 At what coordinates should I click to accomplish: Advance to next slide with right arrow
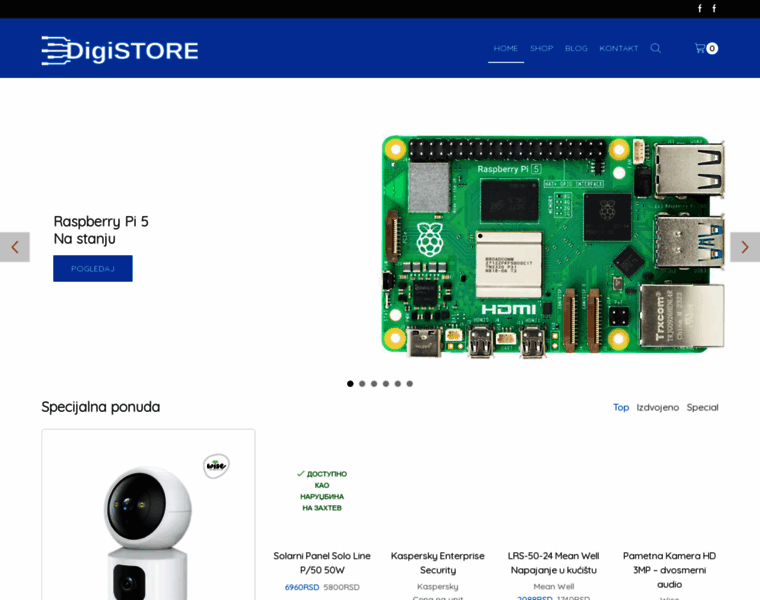click(x=745, y=247)
